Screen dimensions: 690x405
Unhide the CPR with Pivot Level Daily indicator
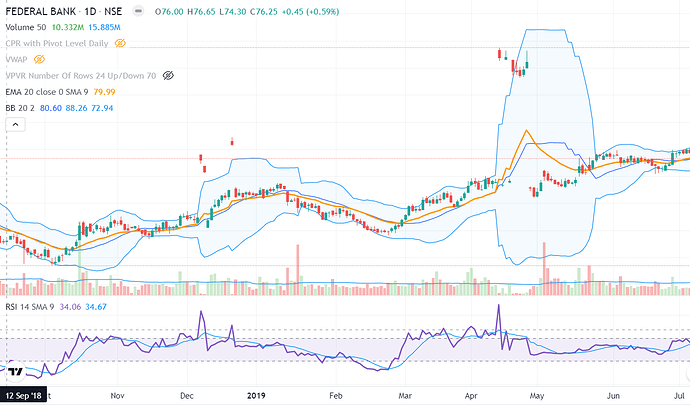tap(120, 43)
